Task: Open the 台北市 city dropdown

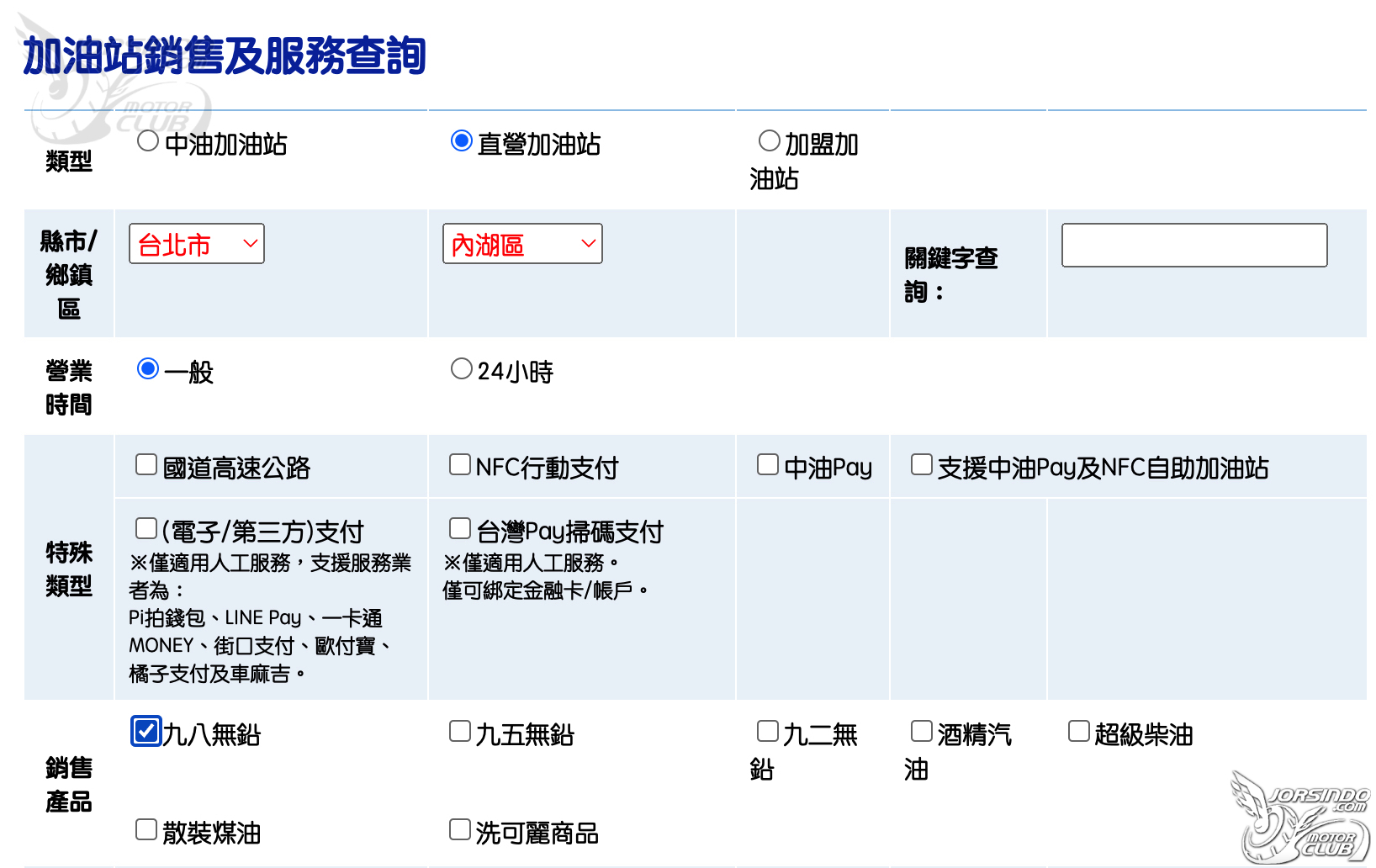Action: (x=197, y=244)
